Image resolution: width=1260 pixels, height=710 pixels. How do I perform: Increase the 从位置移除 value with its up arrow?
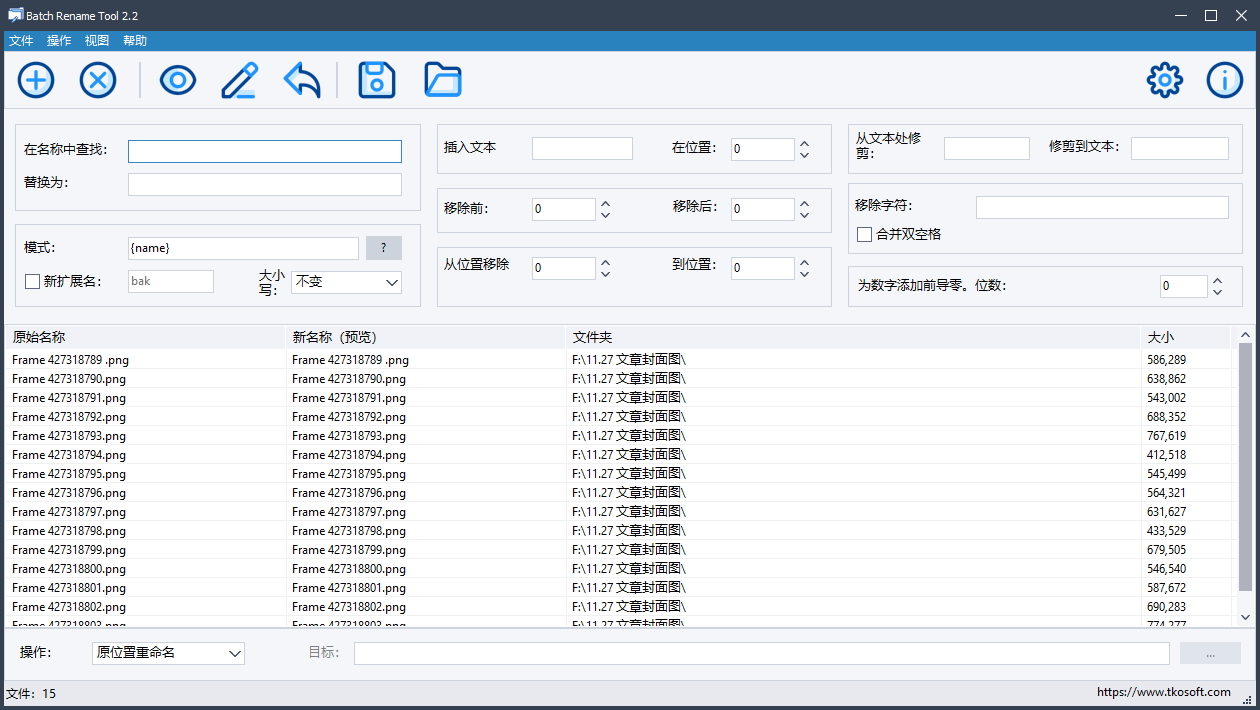[x=605, y=262]
